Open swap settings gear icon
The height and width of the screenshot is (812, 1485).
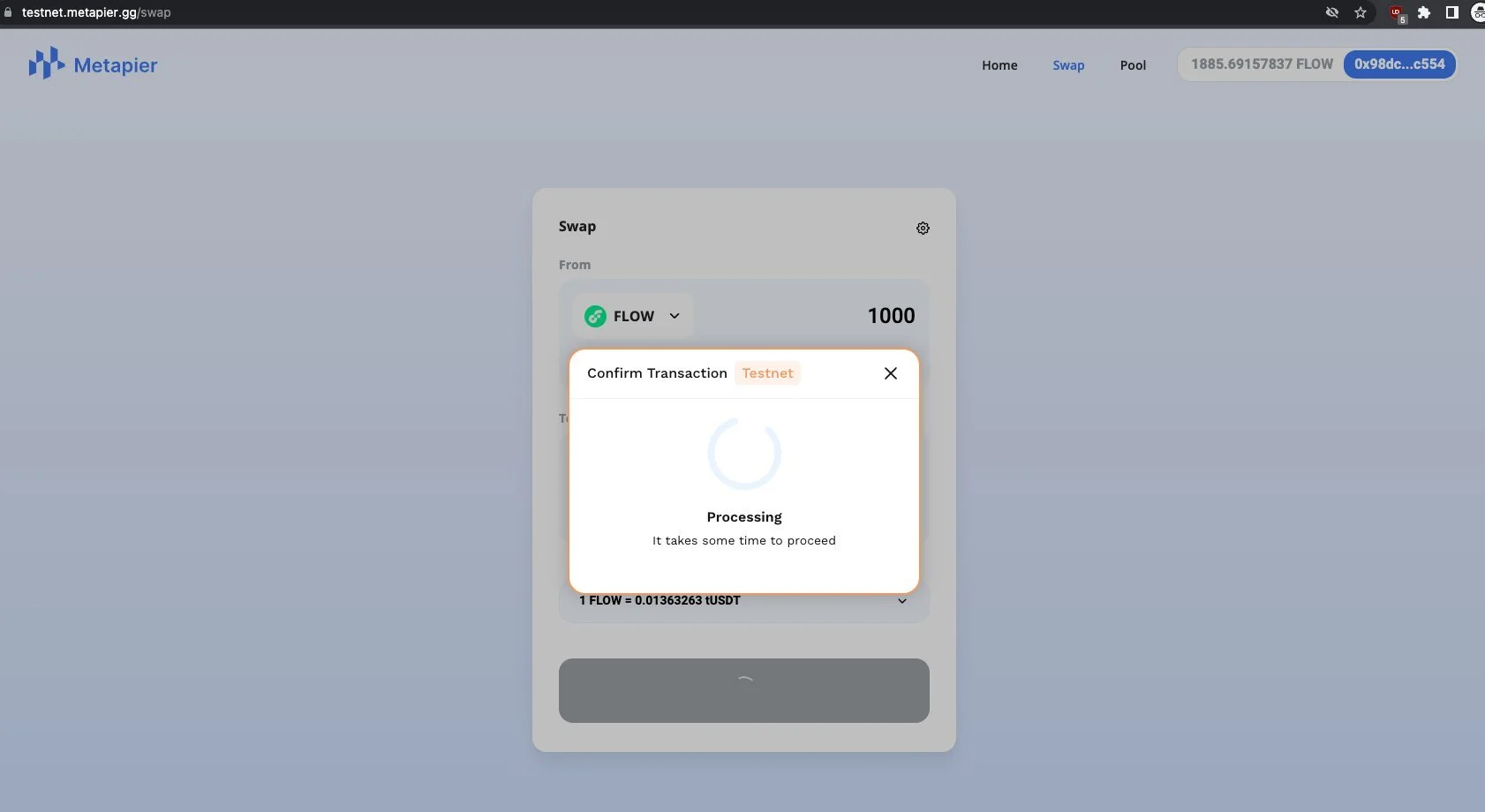click(x=923, y=228)
